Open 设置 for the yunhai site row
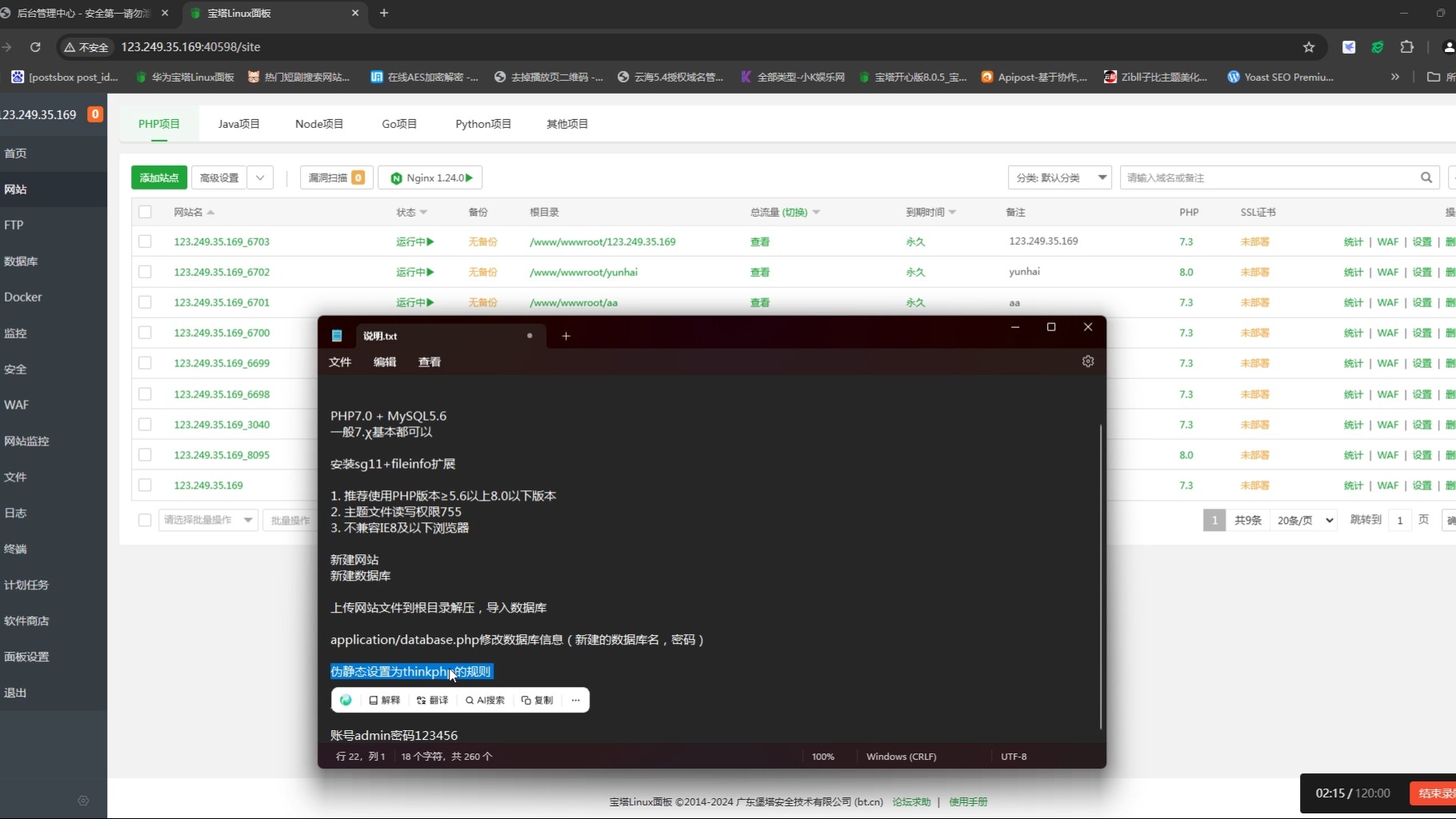Viewport: 1456px width, 819px height. pos(1422,272)
